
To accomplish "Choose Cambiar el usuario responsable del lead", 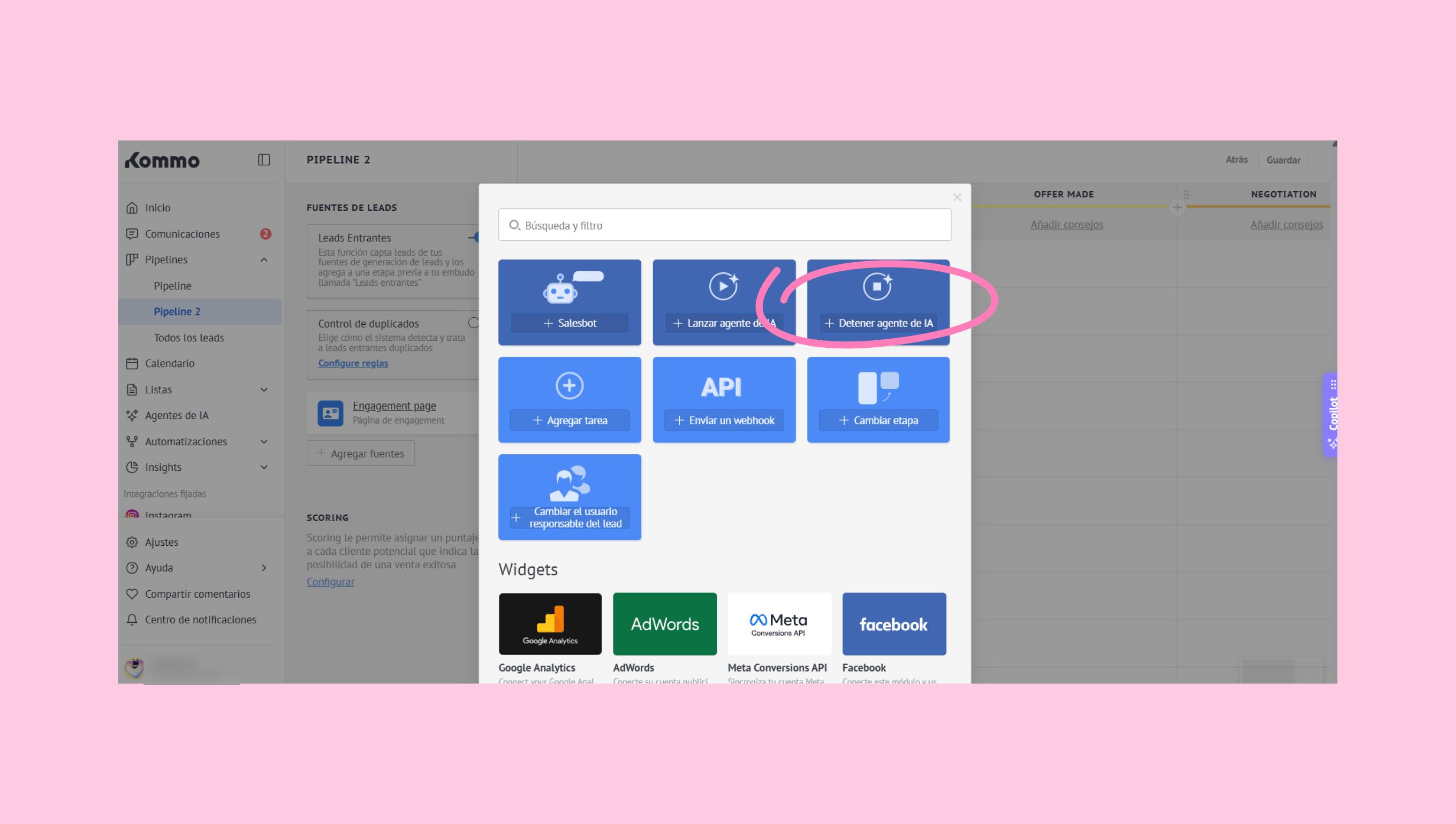I will click(x=570, y=497).
